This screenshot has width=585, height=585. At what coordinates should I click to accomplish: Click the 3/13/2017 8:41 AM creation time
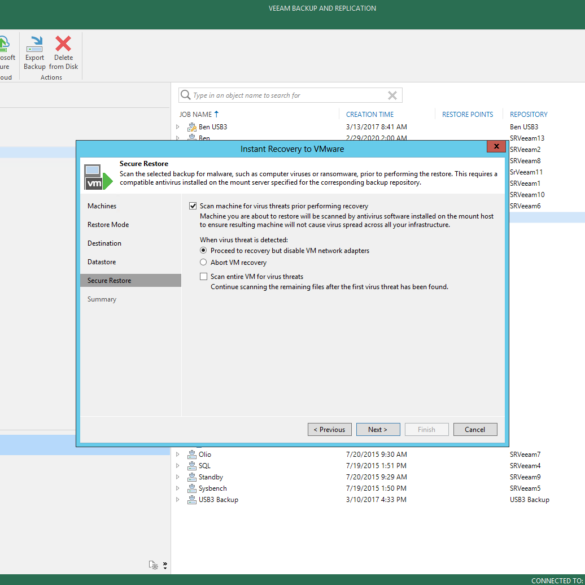[376, 127]
